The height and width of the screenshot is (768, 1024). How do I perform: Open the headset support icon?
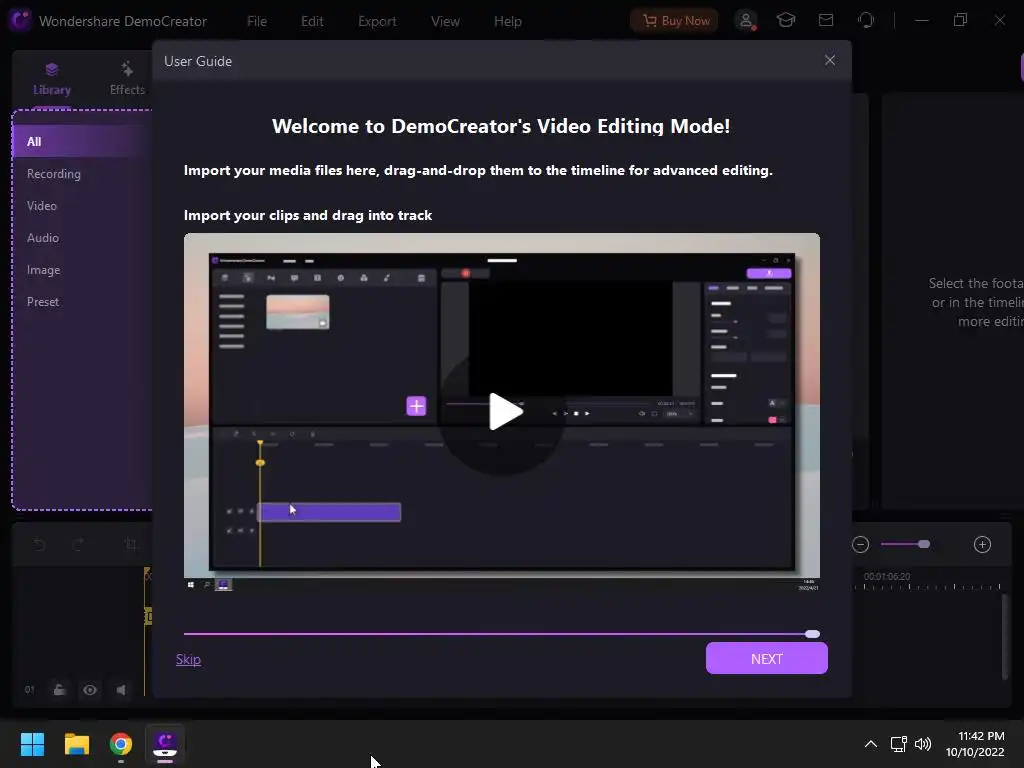click(x=866, y=20)
